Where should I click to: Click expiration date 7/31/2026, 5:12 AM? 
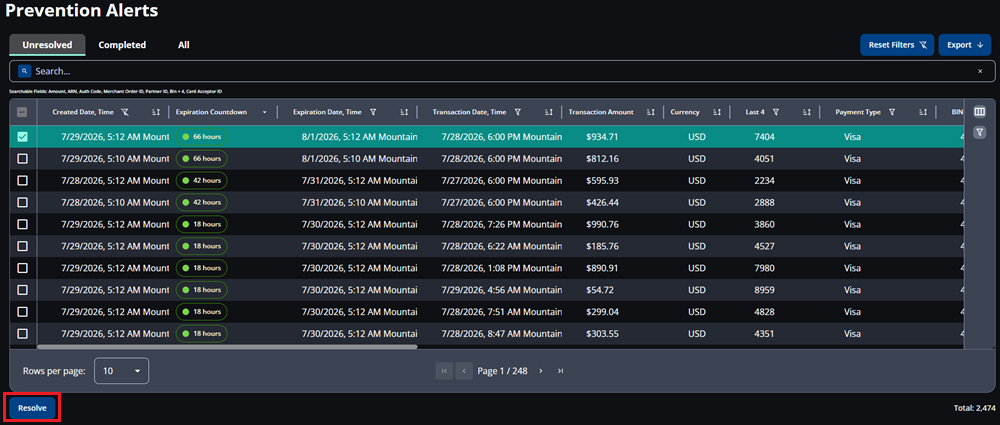pos(359,181)
